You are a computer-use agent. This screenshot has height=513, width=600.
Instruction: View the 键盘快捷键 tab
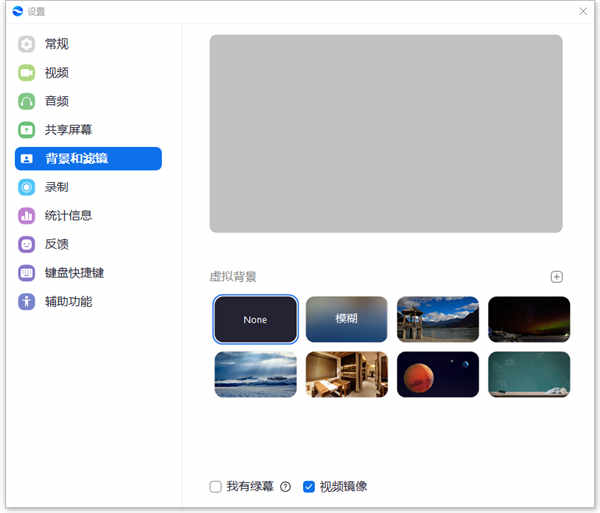pyautogui.click(x=88, y=273)
